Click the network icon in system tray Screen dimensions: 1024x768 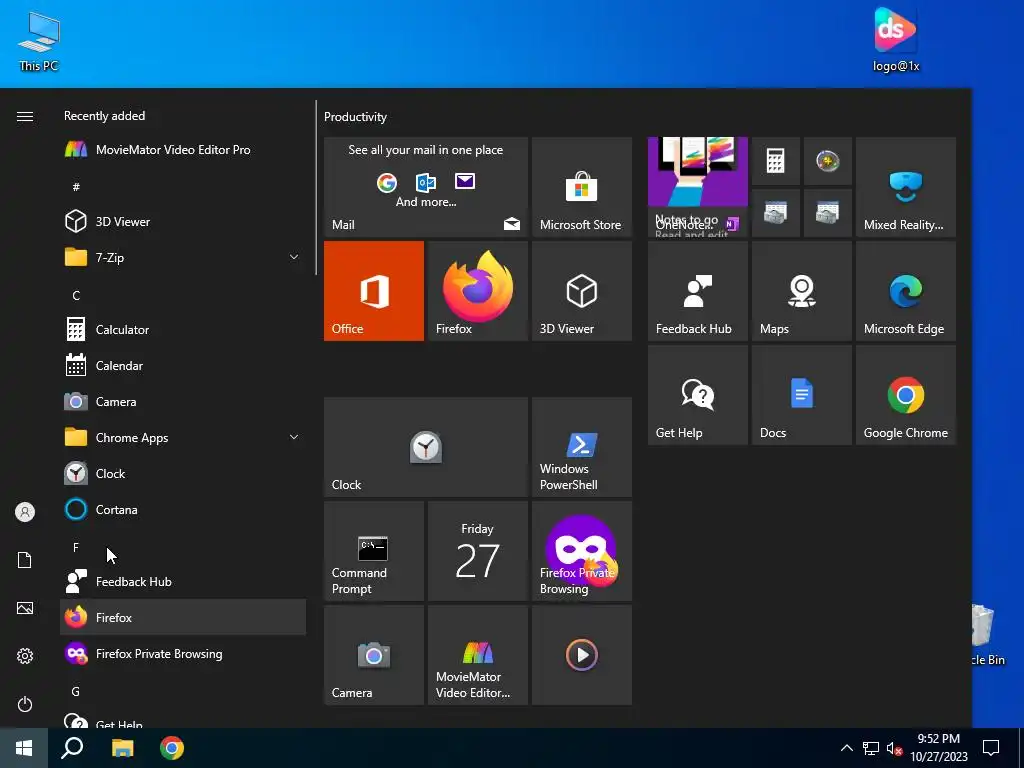871,748
